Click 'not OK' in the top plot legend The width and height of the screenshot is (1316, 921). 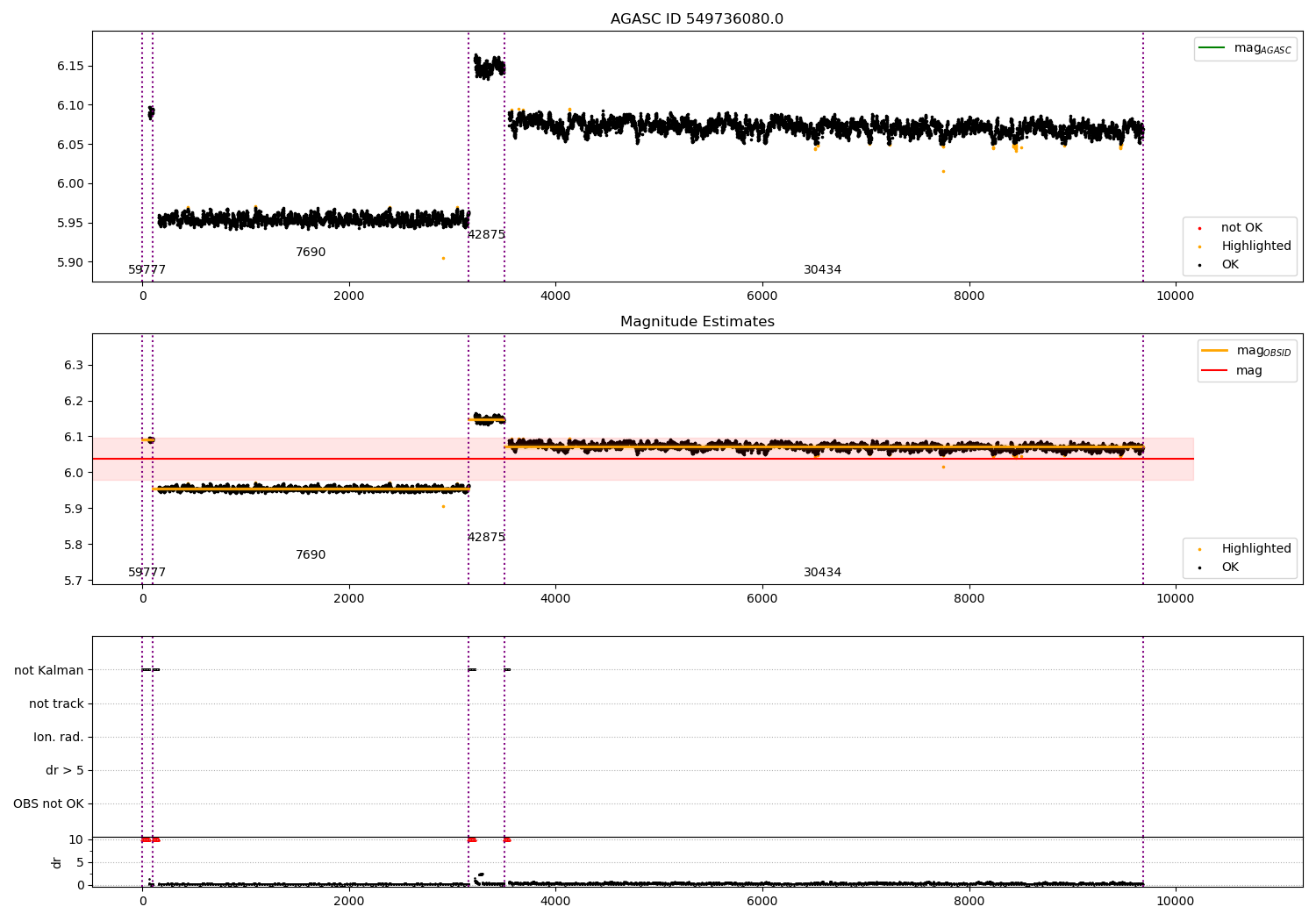coord(1241,228)
